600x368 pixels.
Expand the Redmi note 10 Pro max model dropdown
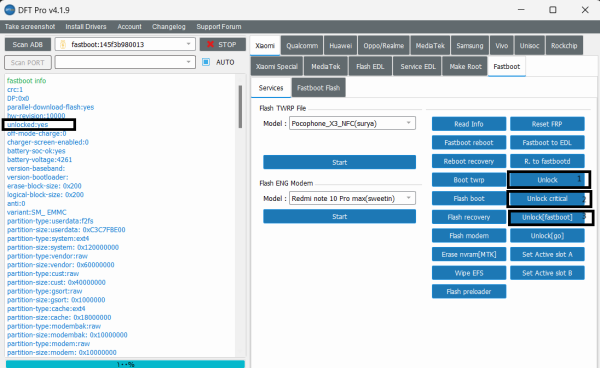click(352, 198)
